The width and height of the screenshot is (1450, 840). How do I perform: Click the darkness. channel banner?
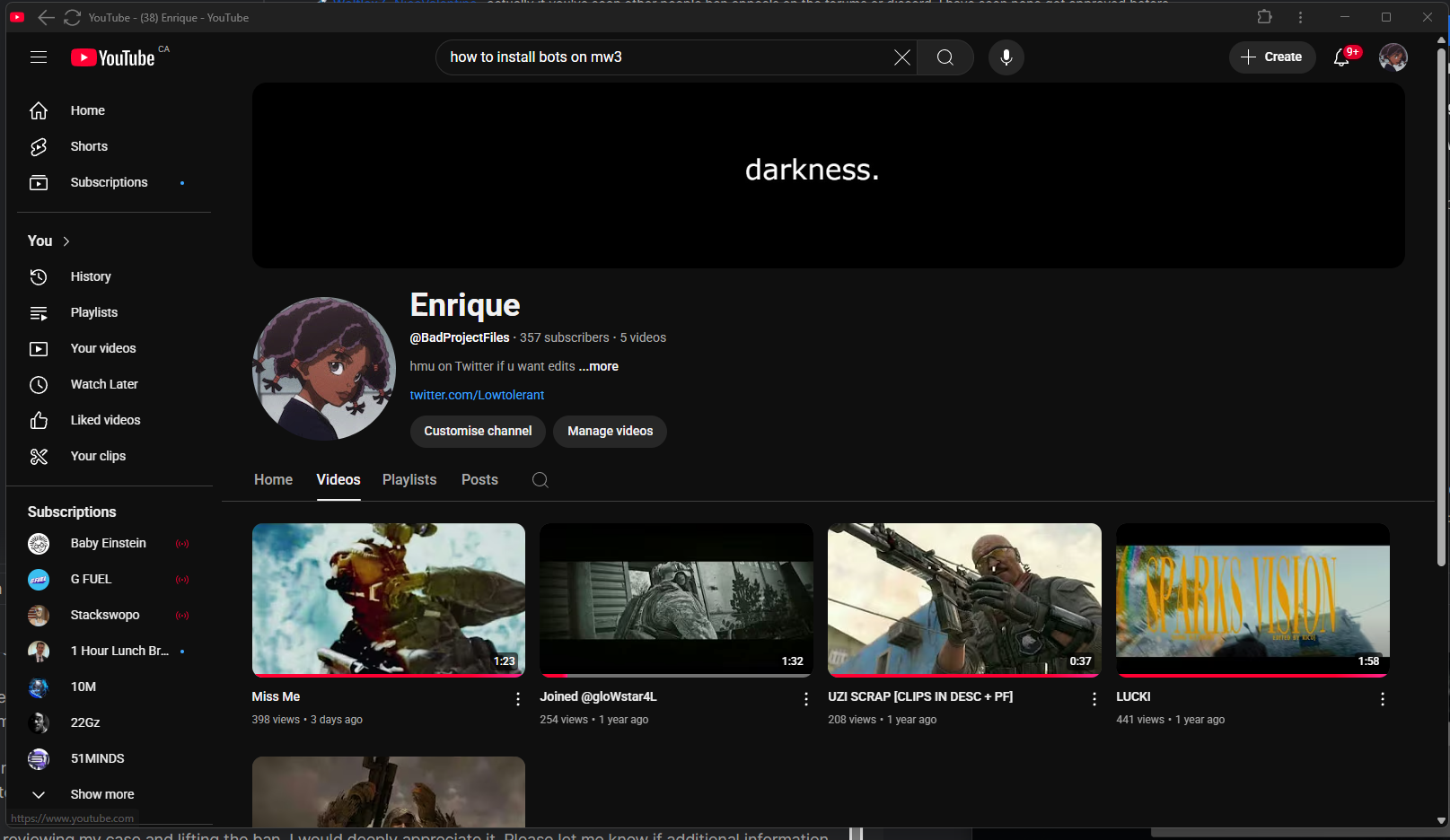point(828,176)
